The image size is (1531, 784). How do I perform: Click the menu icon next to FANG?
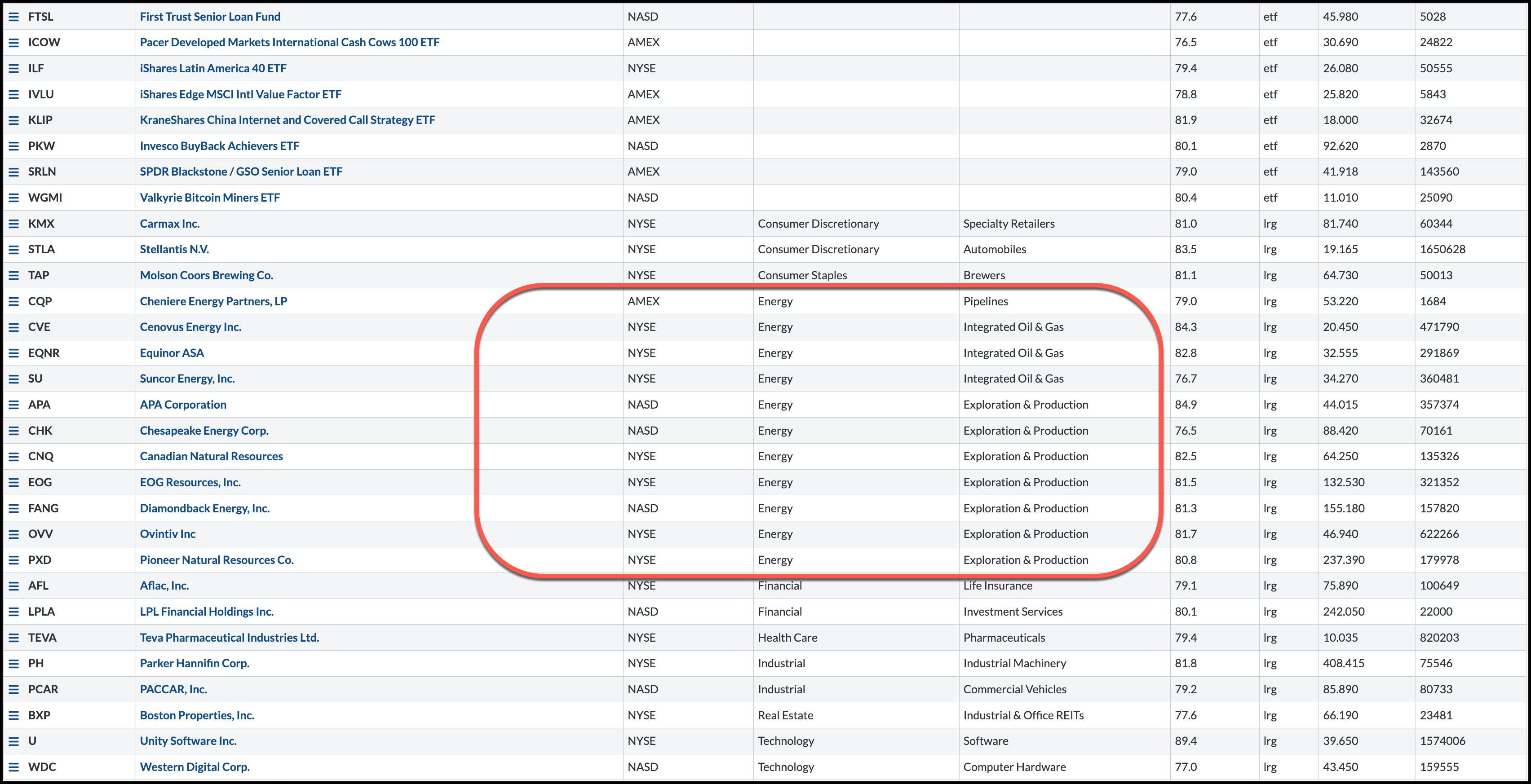(x=13, y=508)
